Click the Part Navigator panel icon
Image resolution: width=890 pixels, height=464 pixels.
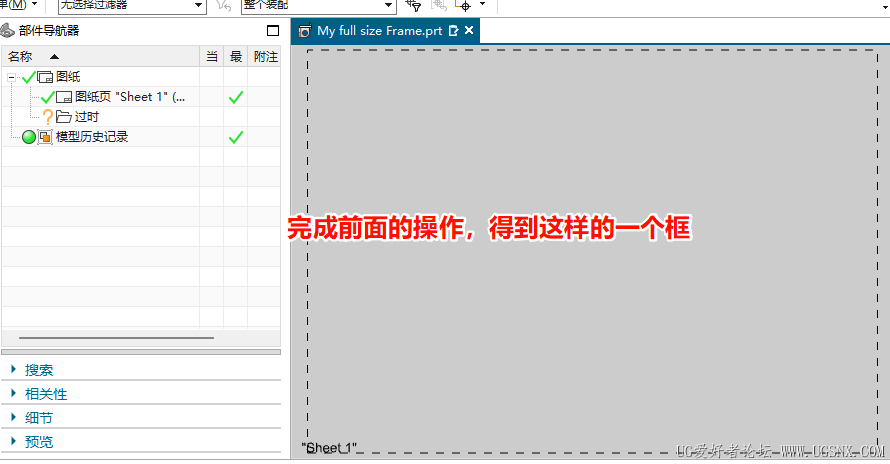pos(7,30)
